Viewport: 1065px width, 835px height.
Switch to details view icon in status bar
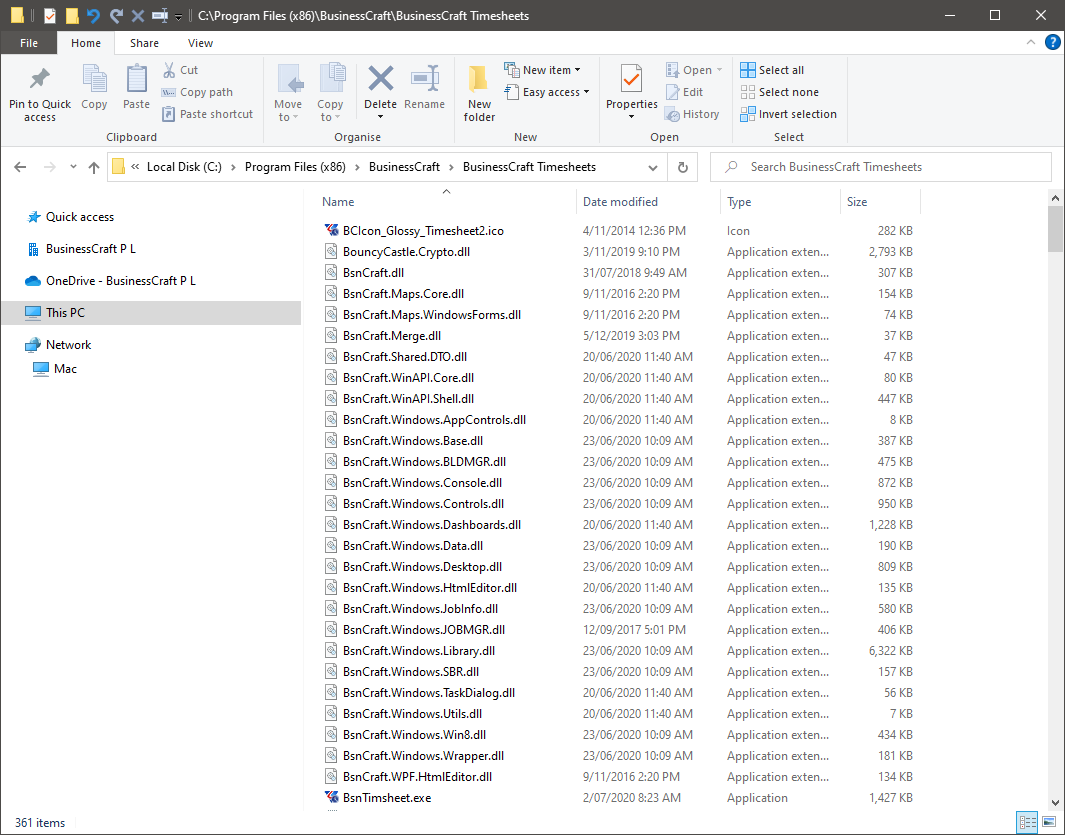coord(1027,821)
